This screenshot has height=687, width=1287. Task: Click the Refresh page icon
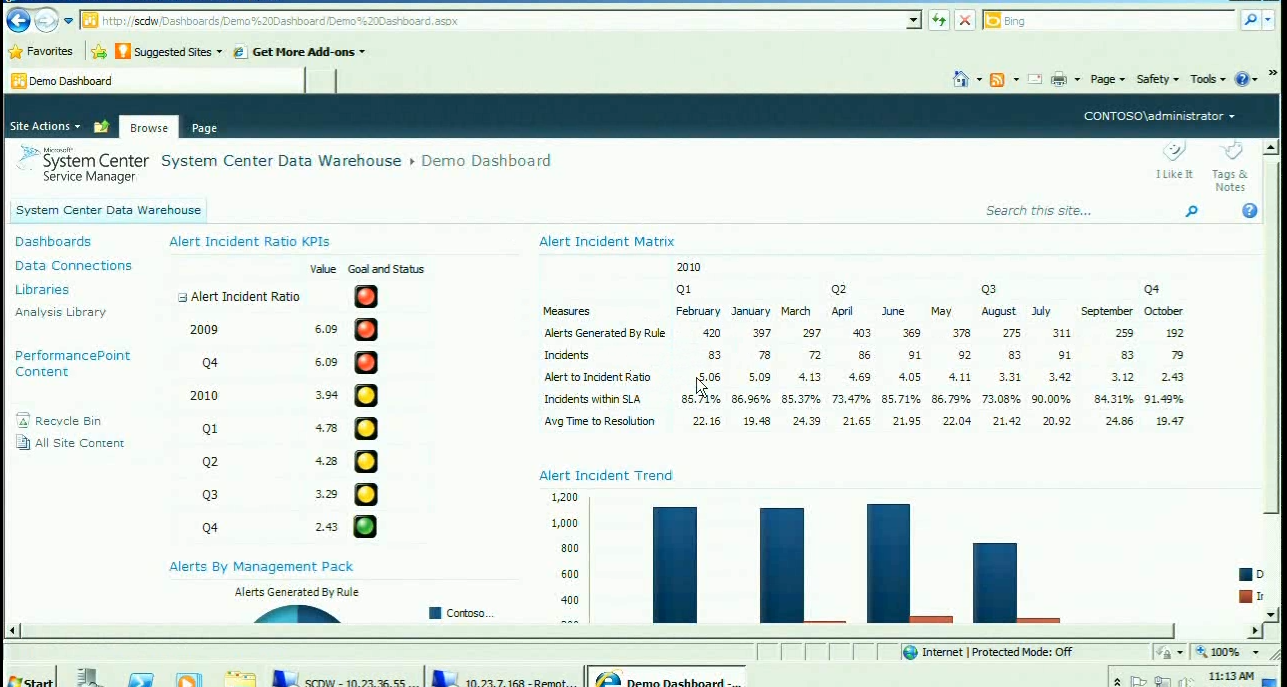pos(938,20)
